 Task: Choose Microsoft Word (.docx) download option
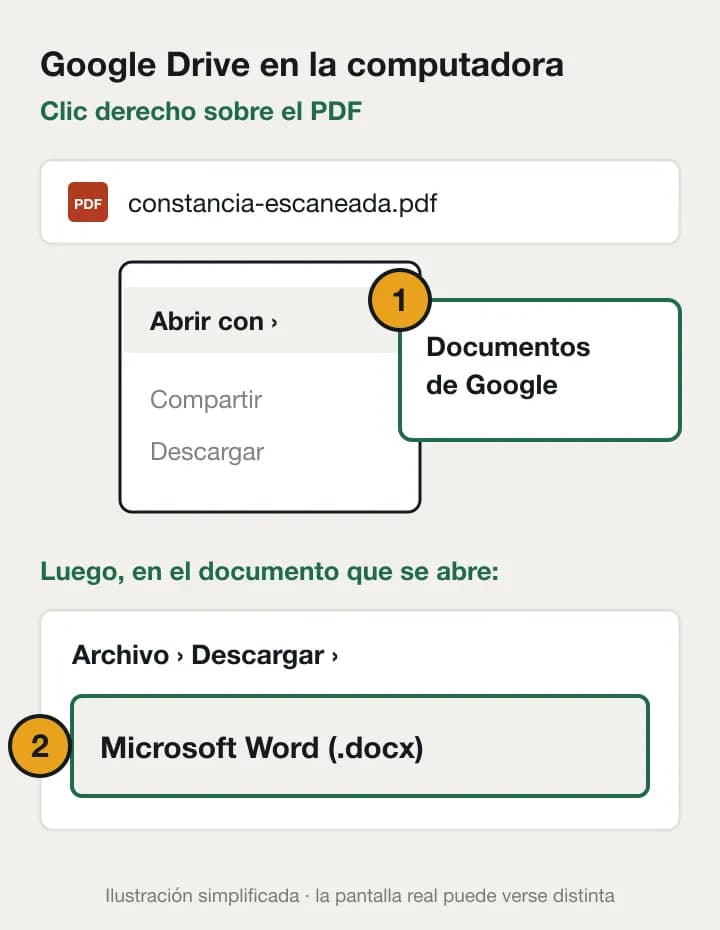[360, 746]
